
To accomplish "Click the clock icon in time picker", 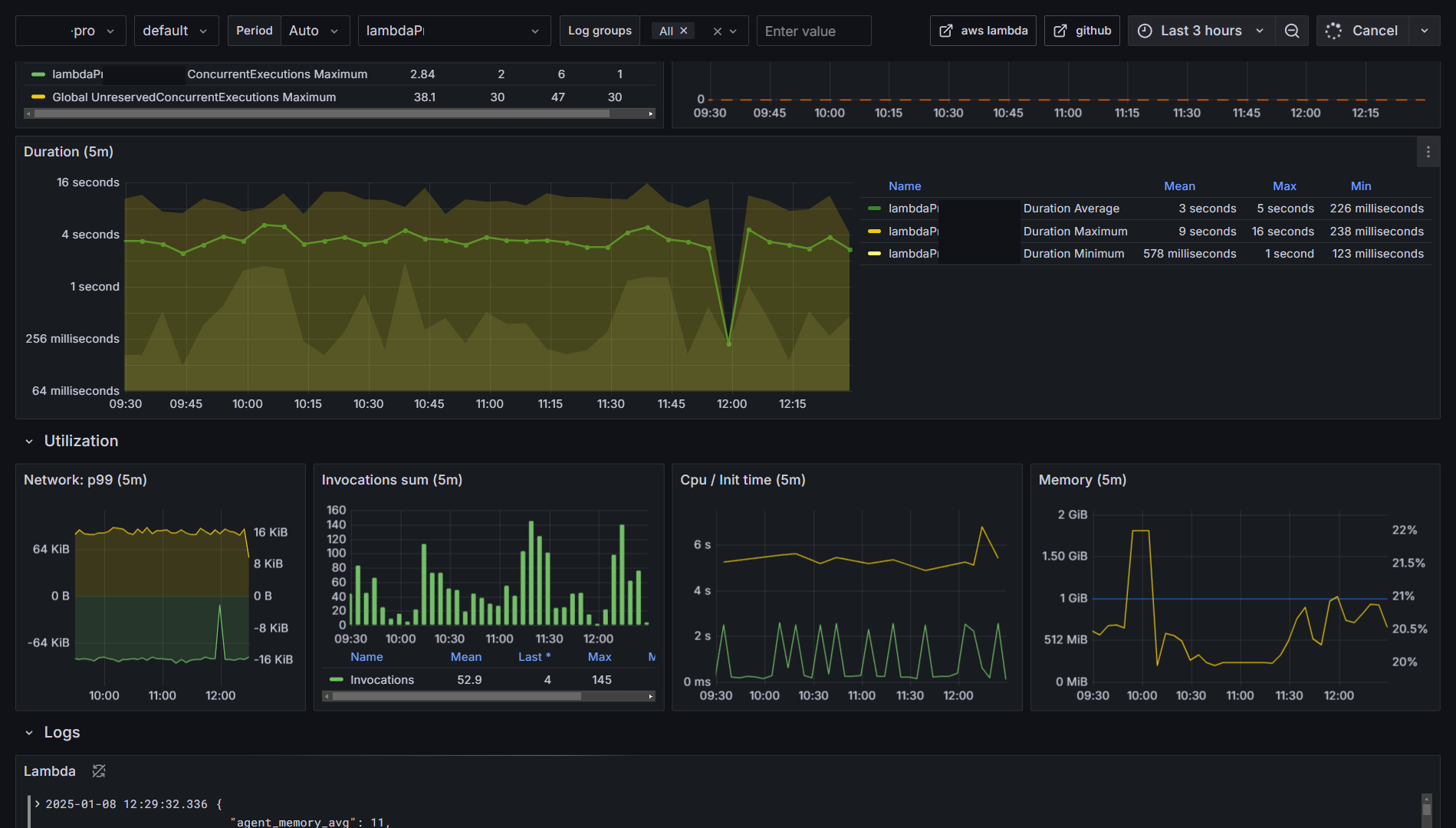I will tap(1145, 31).
